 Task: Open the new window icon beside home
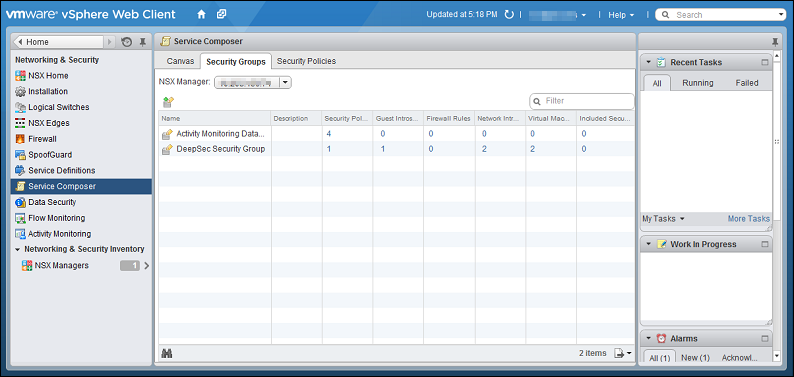221,15
